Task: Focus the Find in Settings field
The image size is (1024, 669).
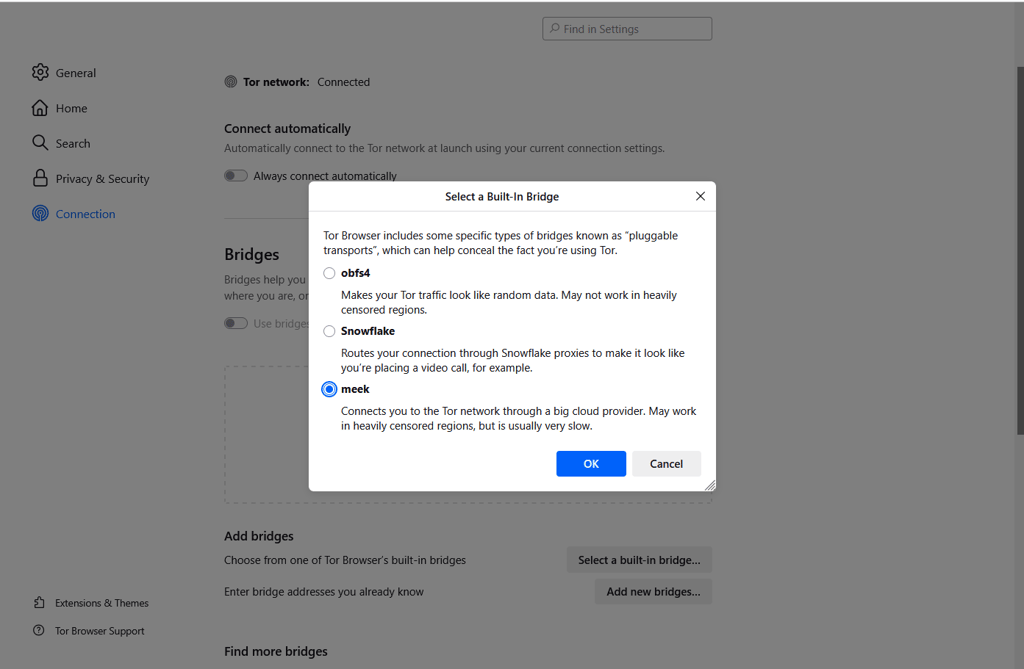Action: click(627, 29)
